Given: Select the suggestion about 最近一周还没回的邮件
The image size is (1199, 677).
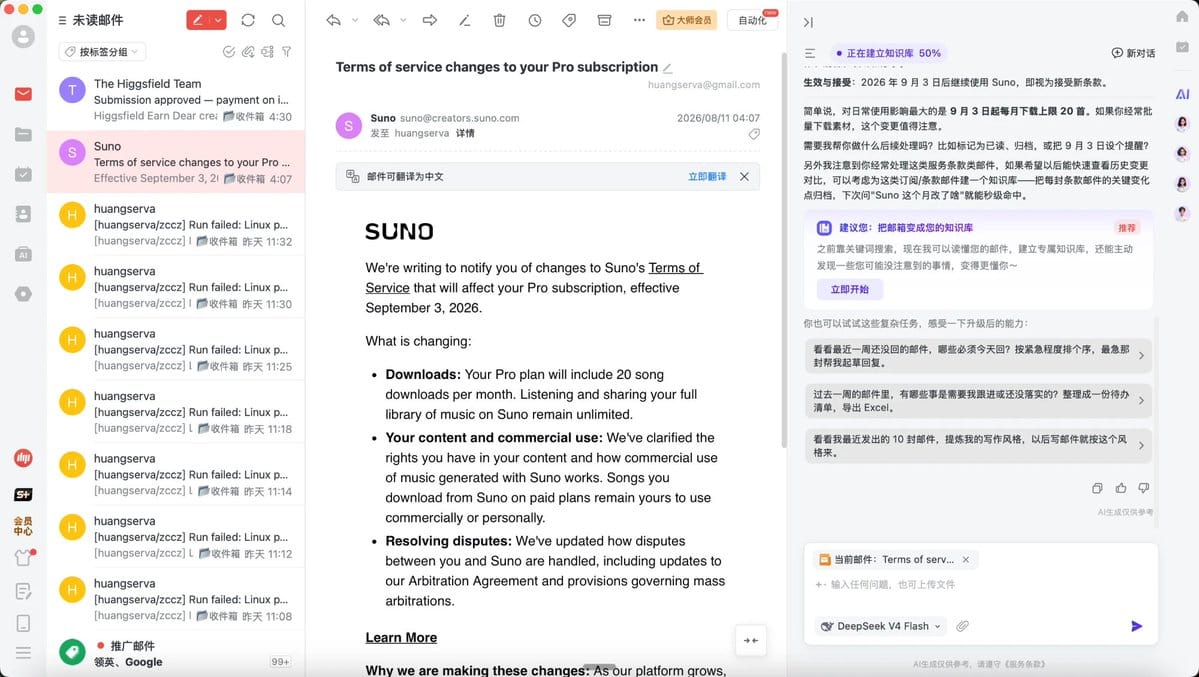Looking at the screenshot, I should click(x=978, y=356).
